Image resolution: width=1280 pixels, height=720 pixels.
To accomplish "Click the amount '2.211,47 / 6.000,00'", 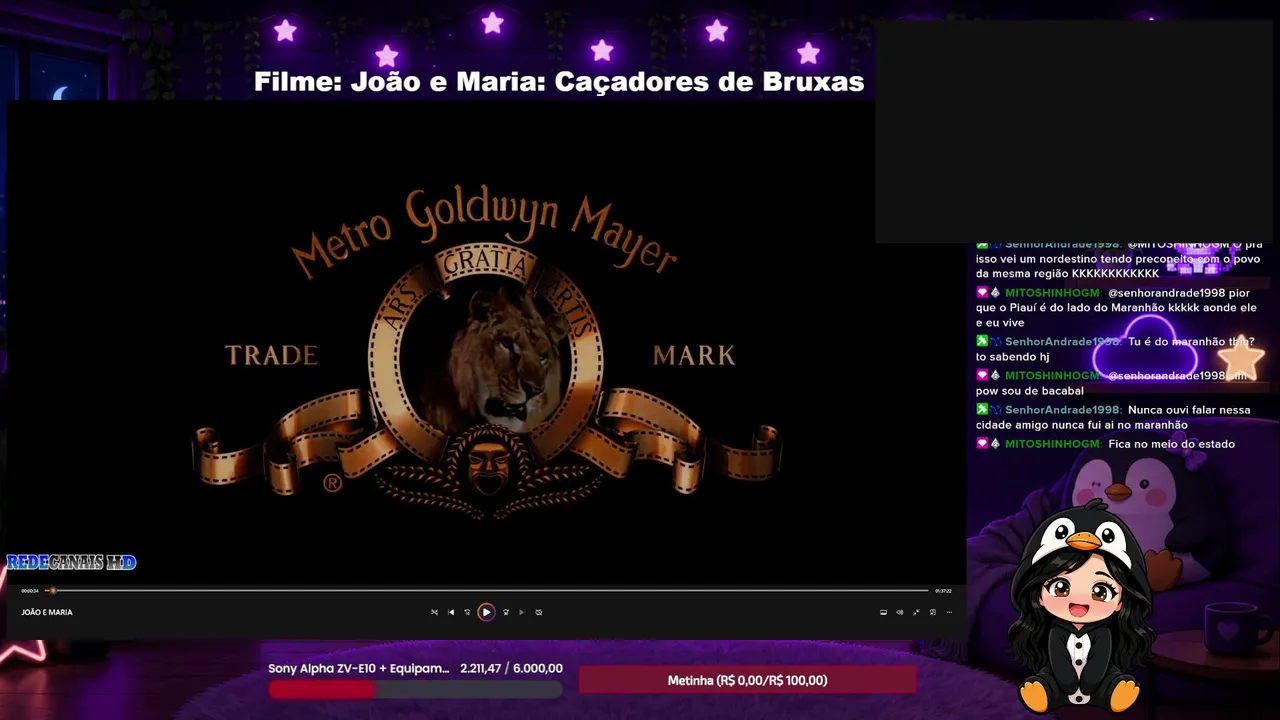I will [x=511, y=668].
